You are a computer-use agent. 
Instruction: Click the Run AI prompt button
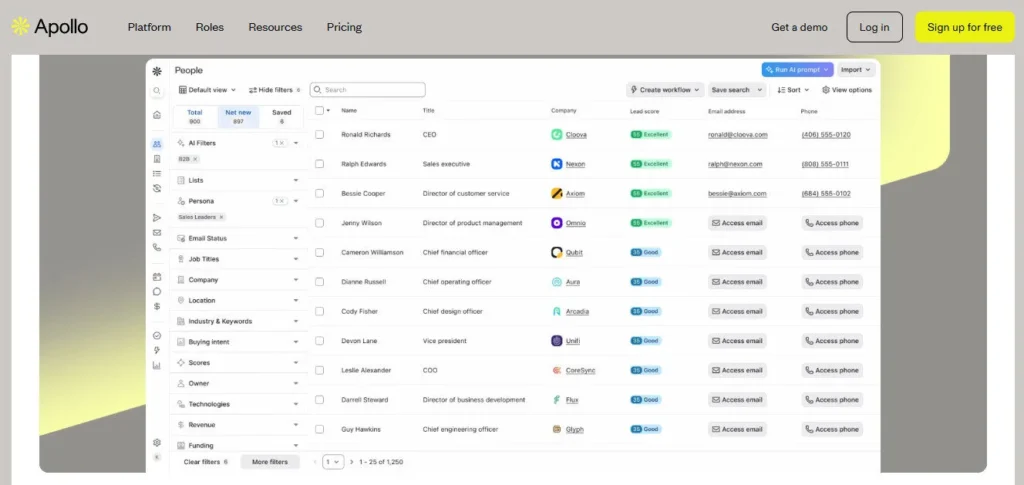[797, 70]
